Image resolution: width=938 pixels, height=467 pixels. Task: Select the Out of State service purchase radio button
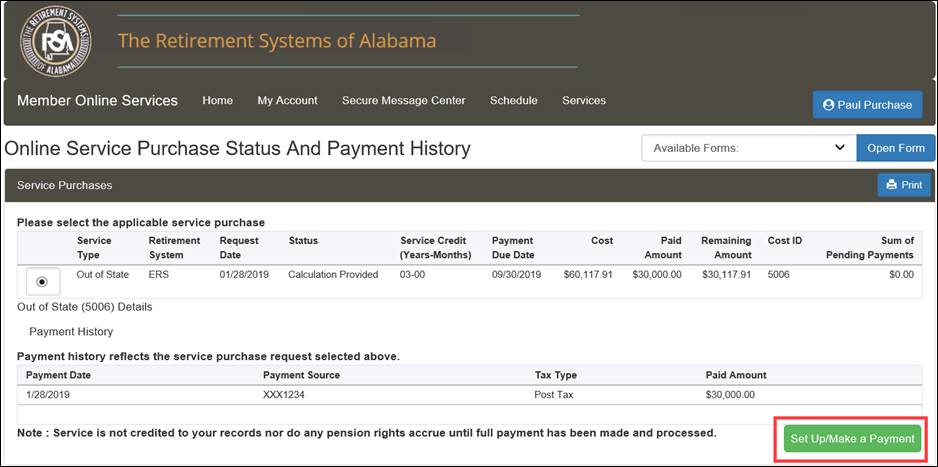42,282
